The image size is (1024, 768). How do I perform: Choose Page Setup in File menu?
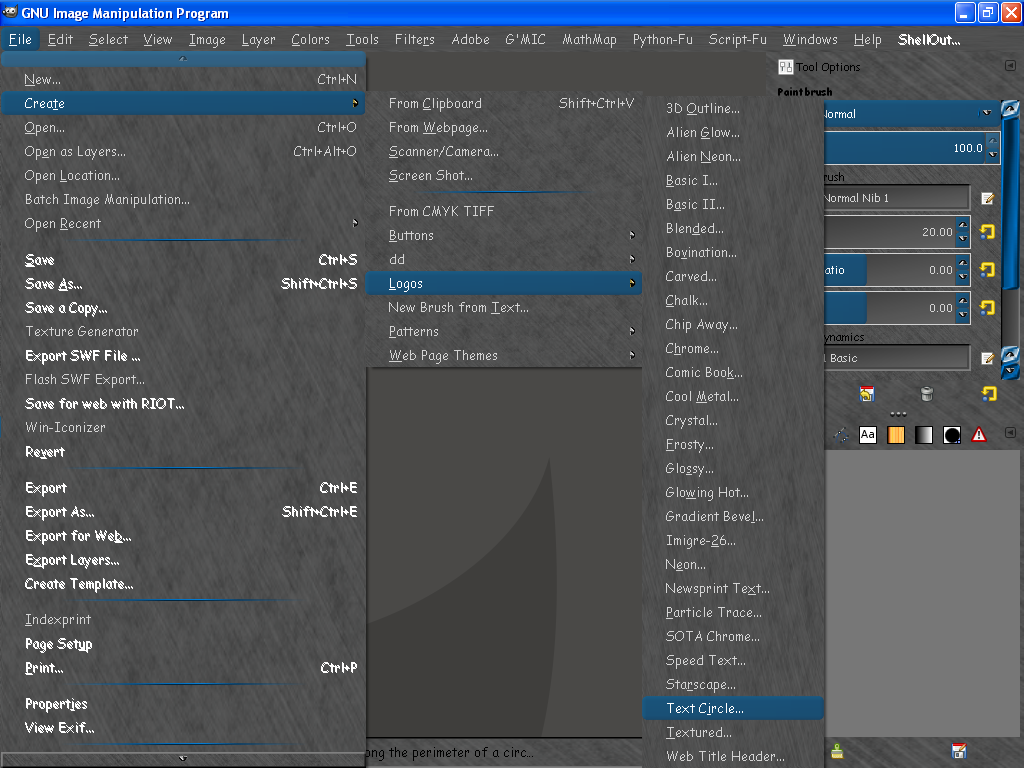(183, 643)
